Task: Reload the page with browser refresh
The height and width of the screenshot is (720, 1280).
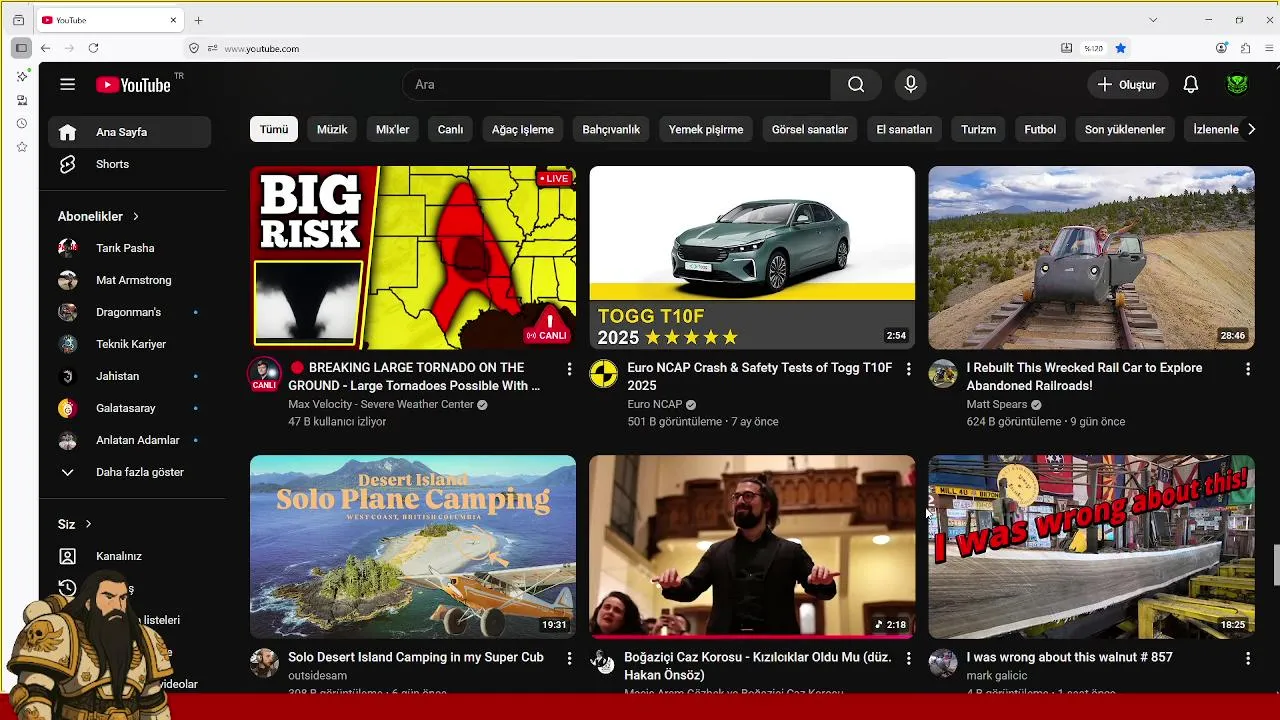Action: coord(93,48)
